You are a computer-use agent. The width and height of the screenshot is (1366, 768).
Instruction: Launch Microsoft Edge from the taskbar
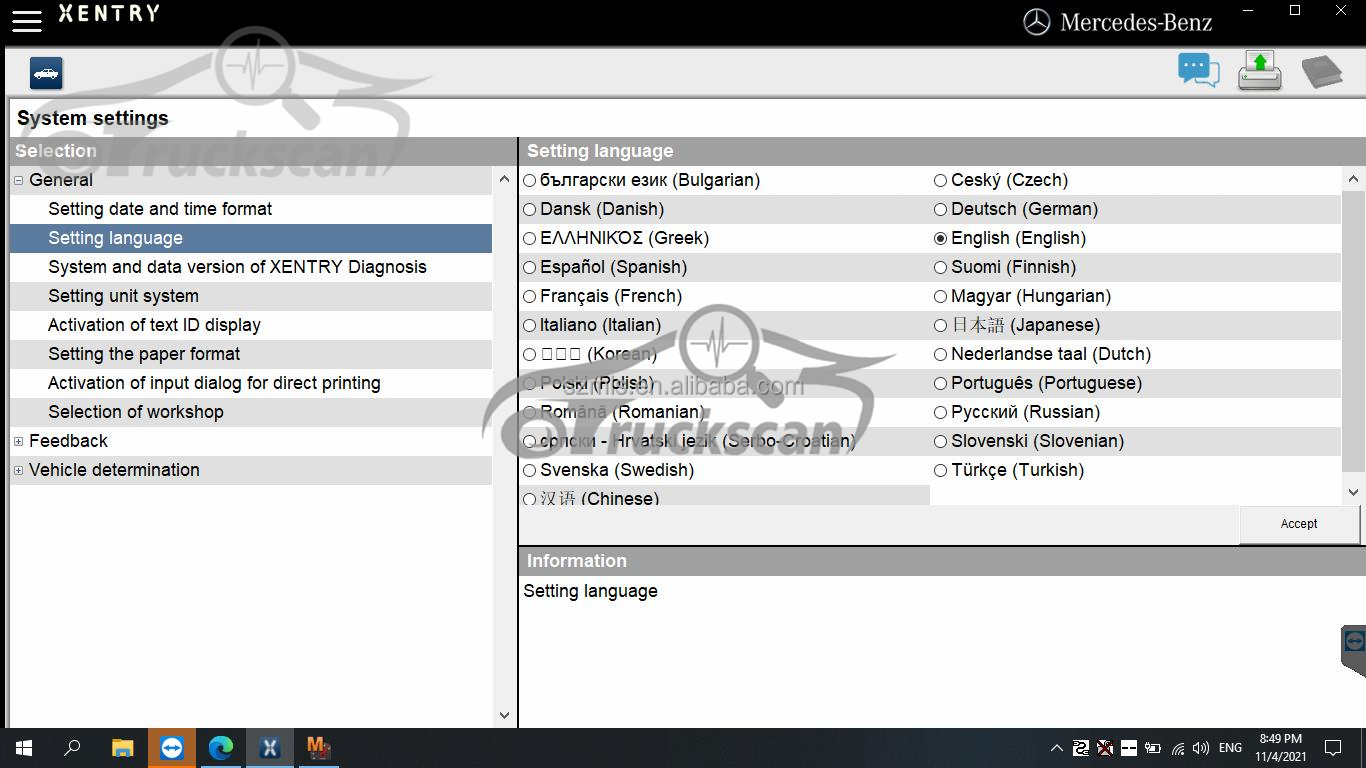(x=221, y=748)
